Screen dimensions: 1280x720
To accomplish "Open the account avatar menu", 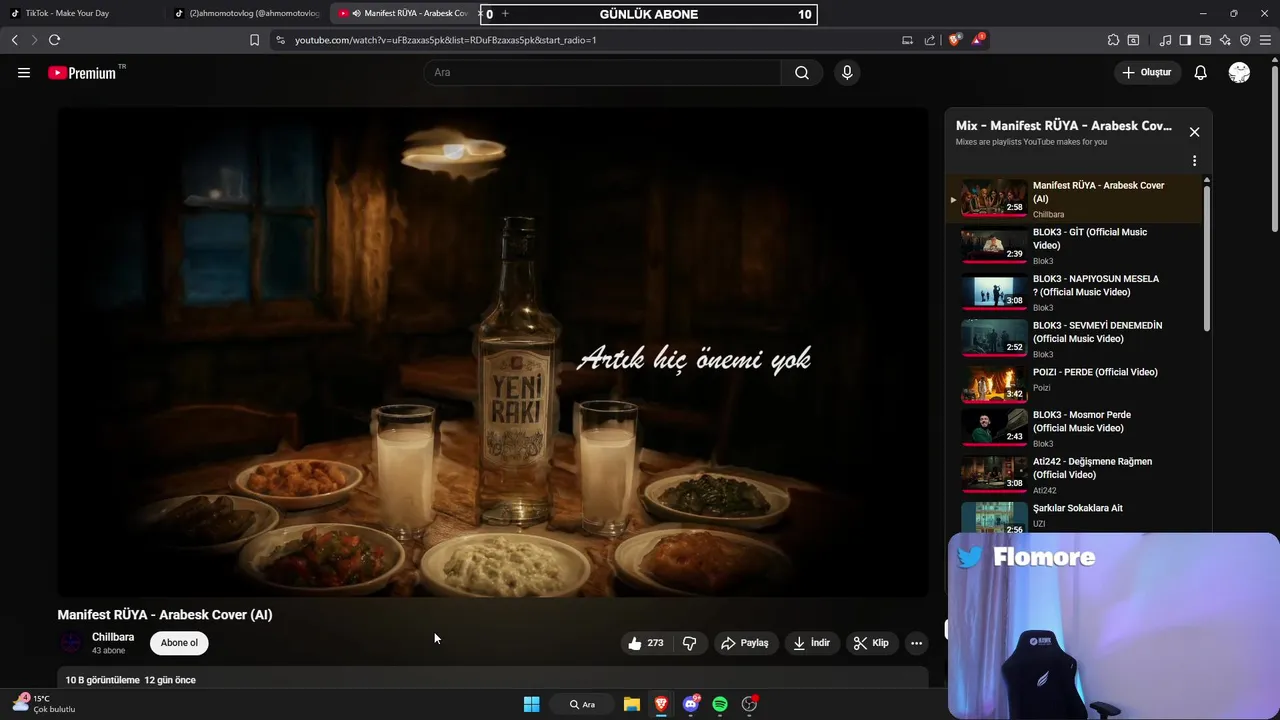I will tap(1239, 73).
